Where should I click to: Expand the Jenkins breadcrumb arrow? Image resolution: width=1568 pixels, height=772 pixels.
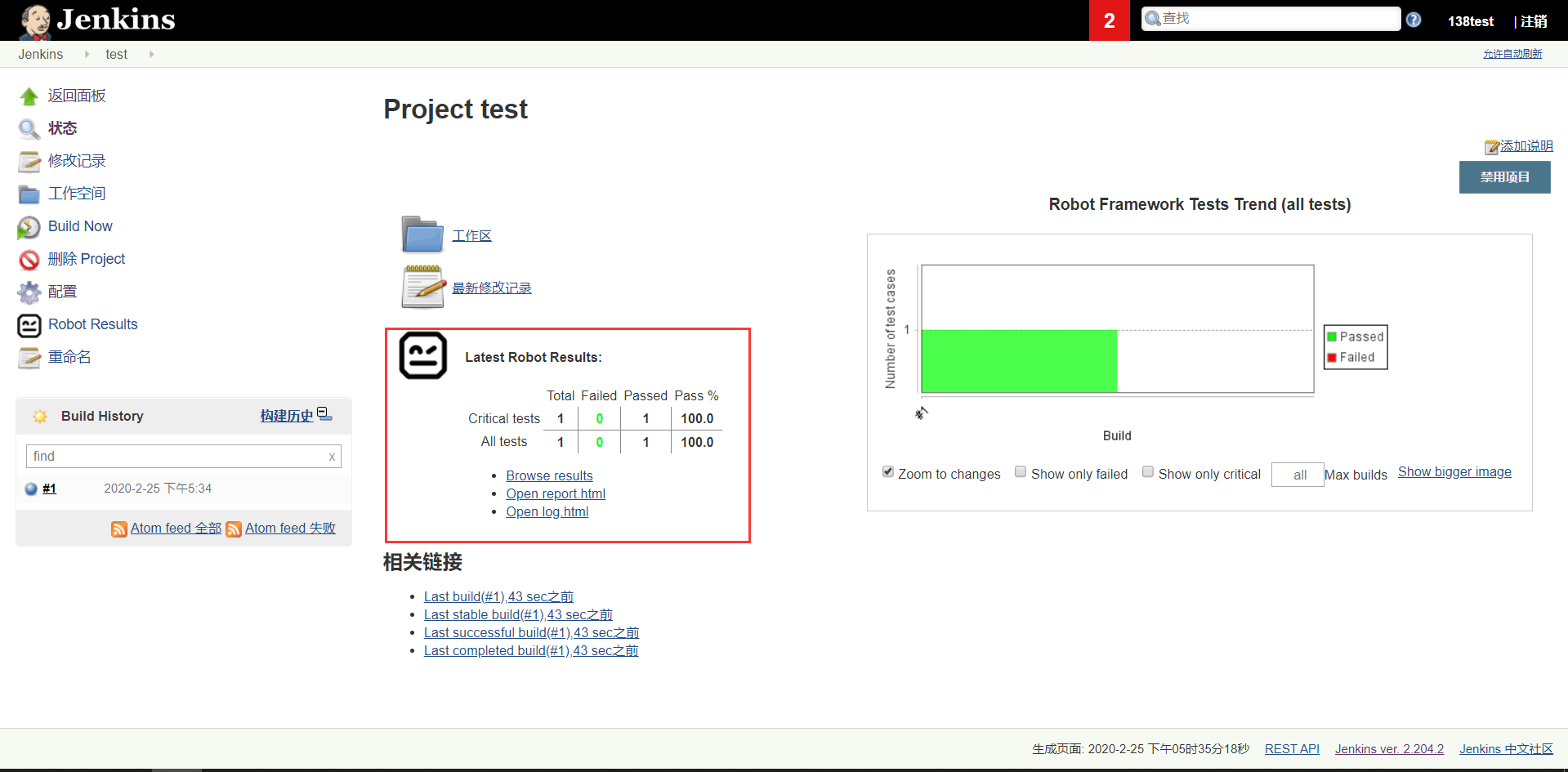tap(87, 54)
